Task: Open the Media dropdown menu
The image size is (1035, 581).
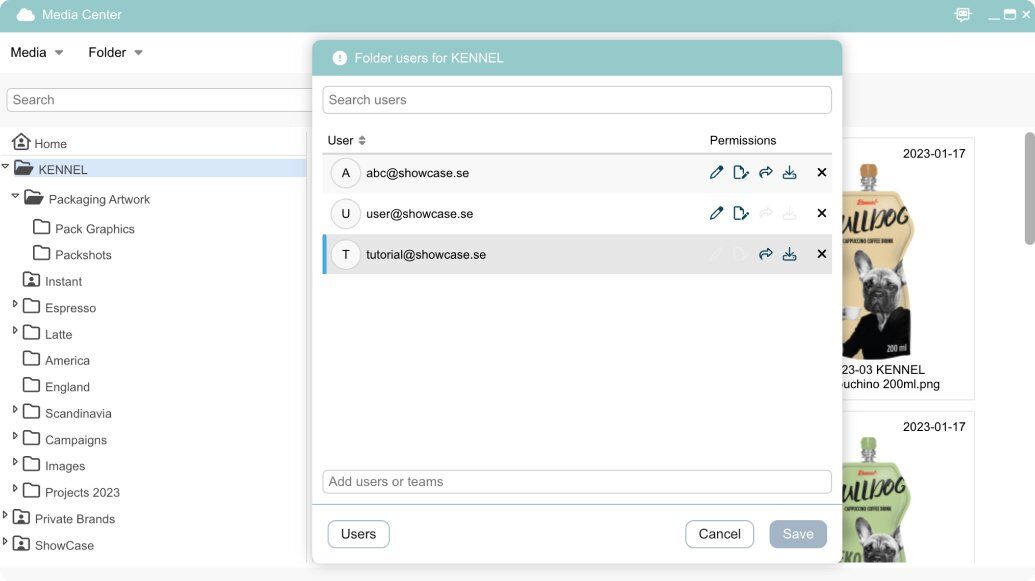Action: (36, 52)
